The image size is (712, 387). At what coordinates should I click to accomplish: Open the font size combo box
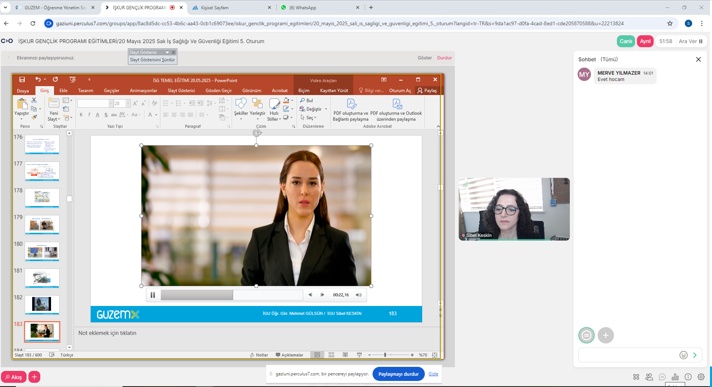coord(122,104)
